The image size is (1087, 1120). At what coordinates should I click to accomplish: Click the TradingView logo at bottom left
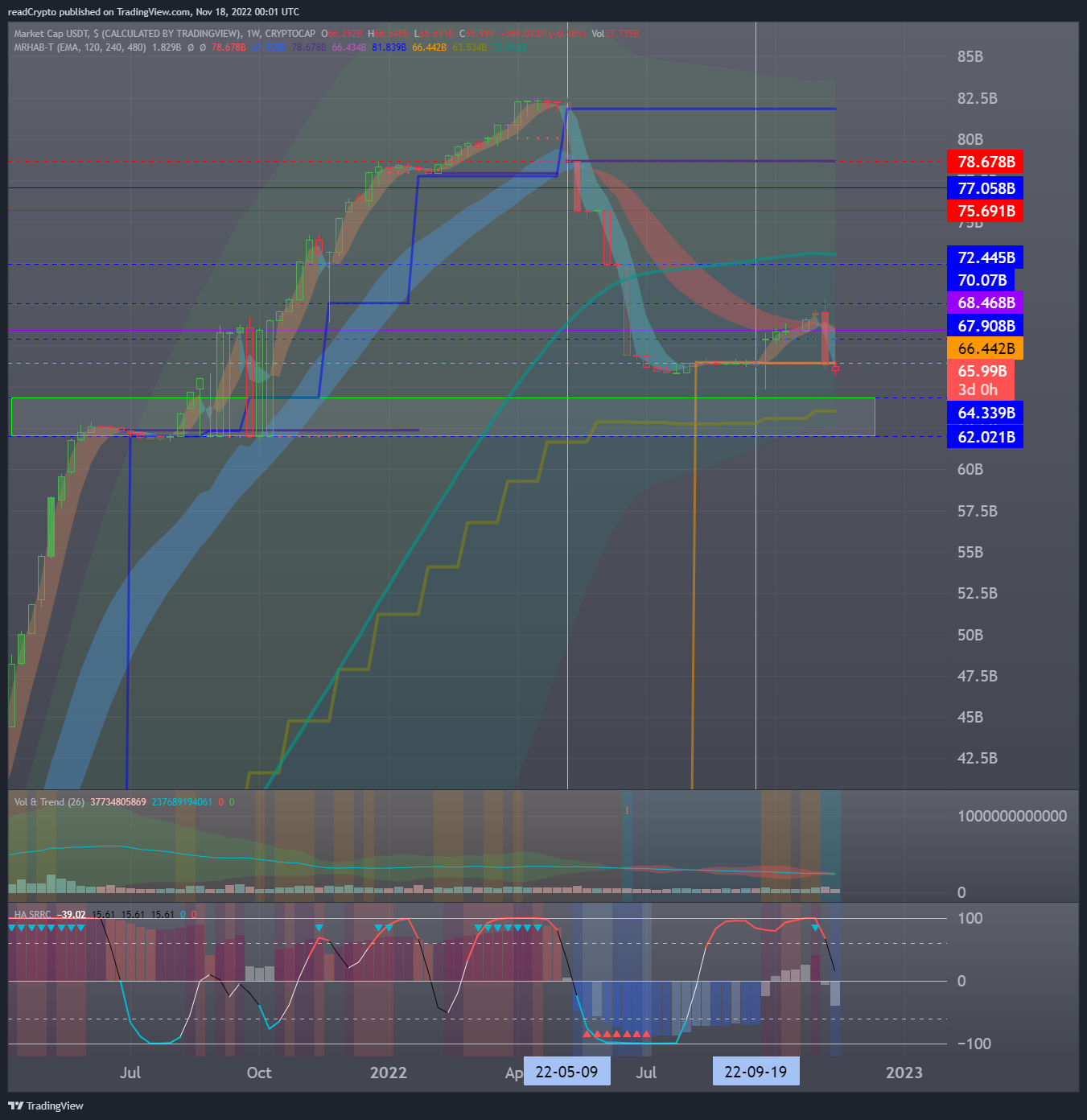coord(45,1106)
